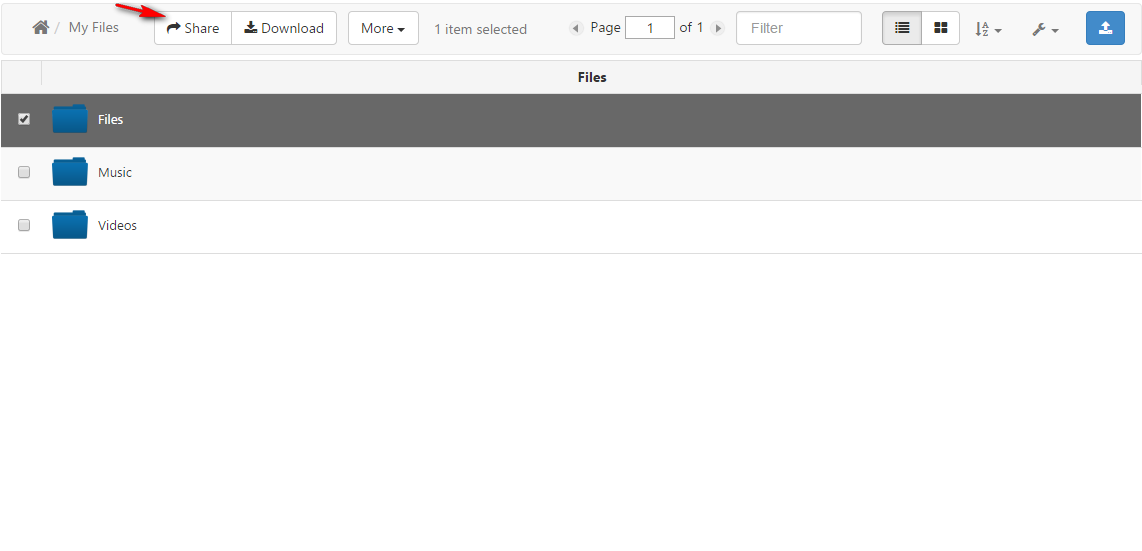Go to the next page arrow
Screen dimensions: 1142x551
coord(718,28)
